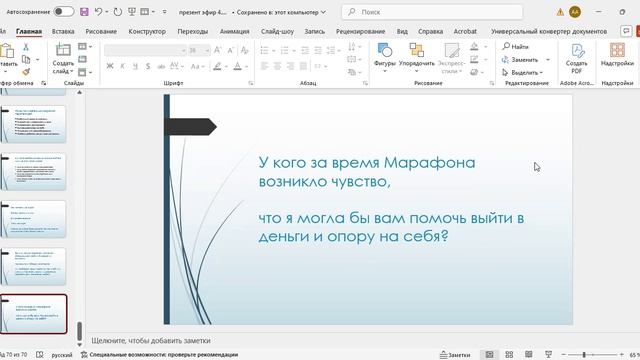640x360 pixels.
Task: Open the font name combo box
Action: pyautogui.click(x=145, y=50)
